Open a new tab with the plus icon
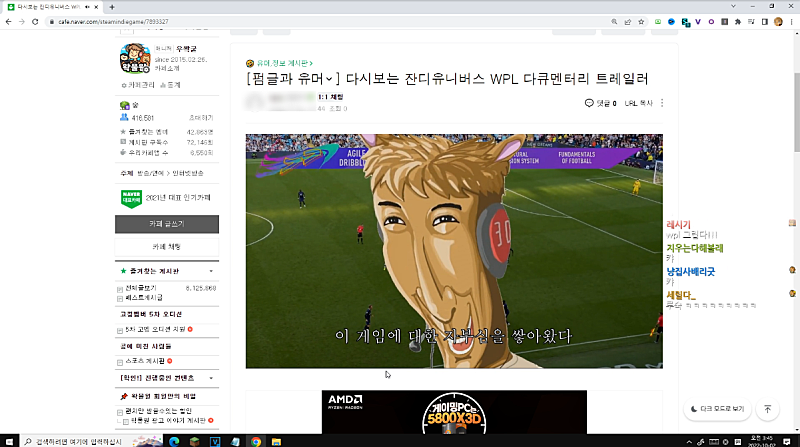This screenshot has width=800, height=447. pos(112,7)
